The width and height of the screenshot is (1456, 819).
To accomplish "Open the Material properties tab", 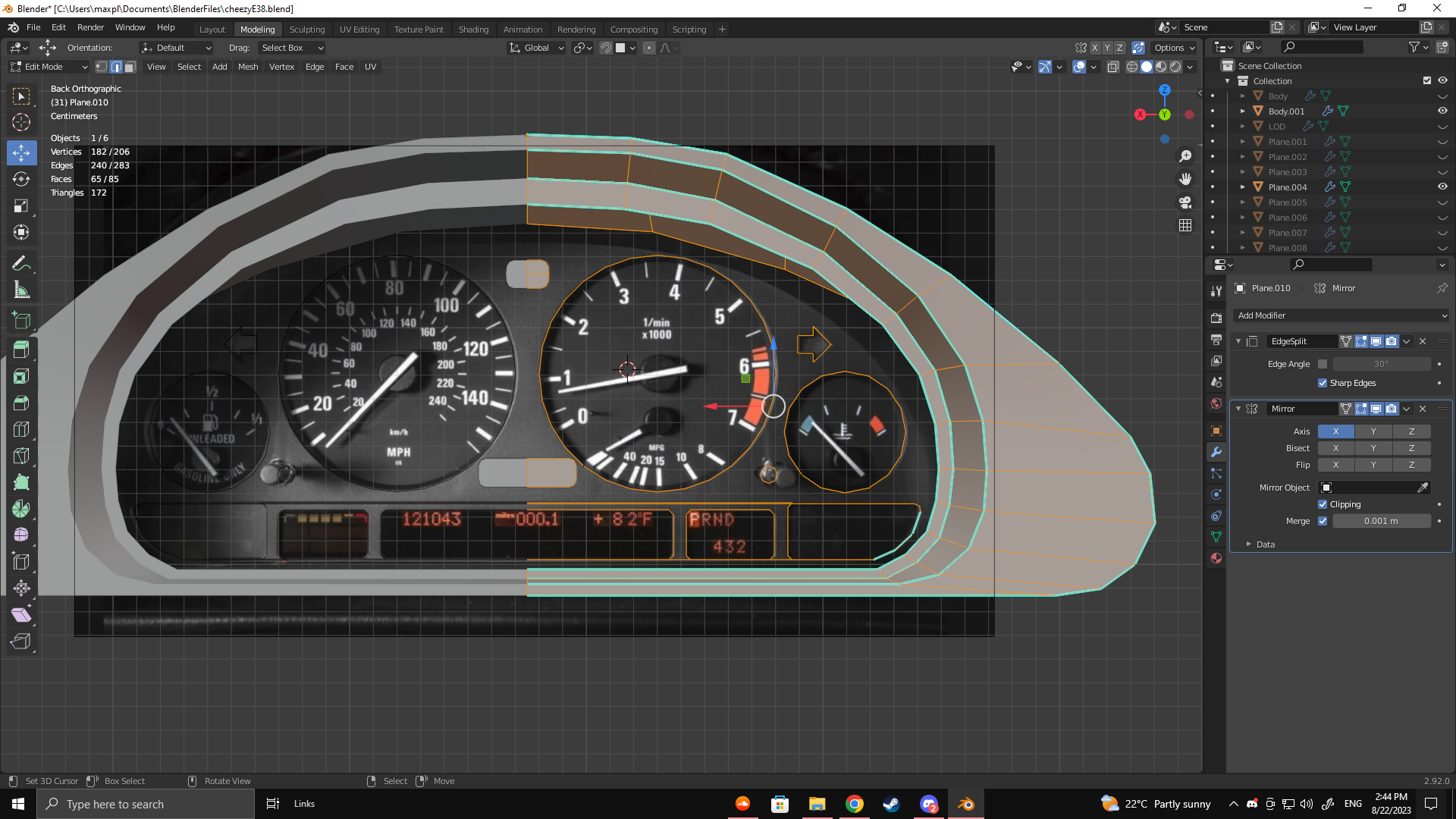I will (1216, 558).
